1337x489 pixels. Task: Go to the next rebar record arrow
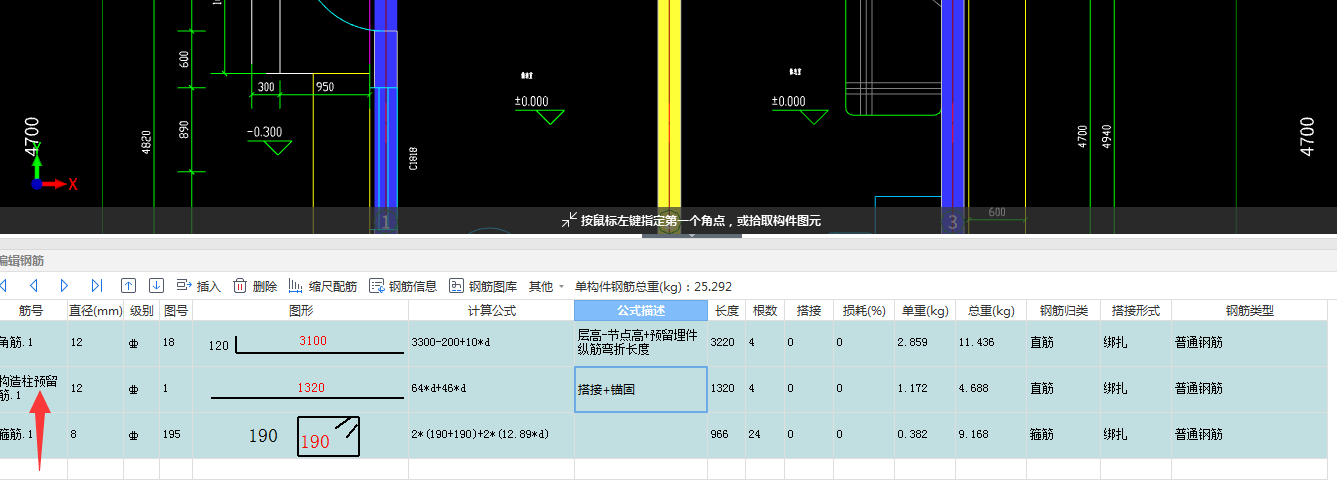[x=64, y=286]
